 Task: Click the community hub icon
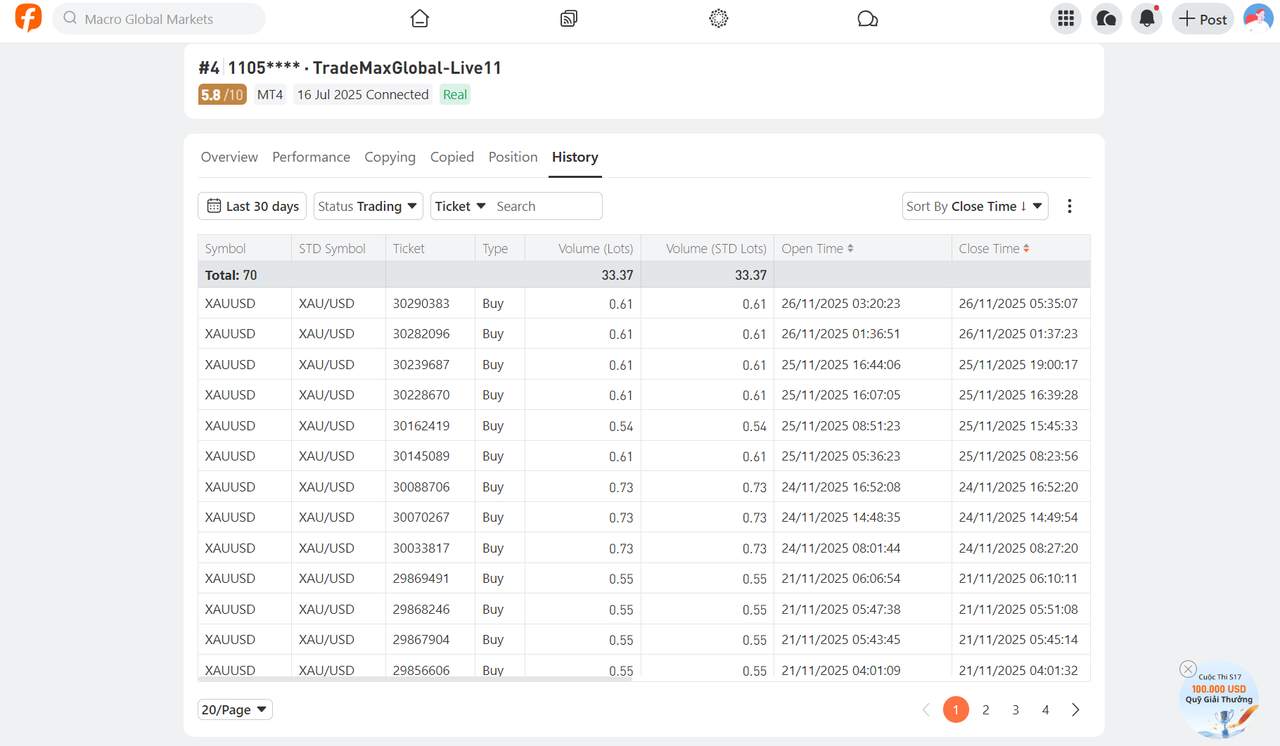[718, 17]
